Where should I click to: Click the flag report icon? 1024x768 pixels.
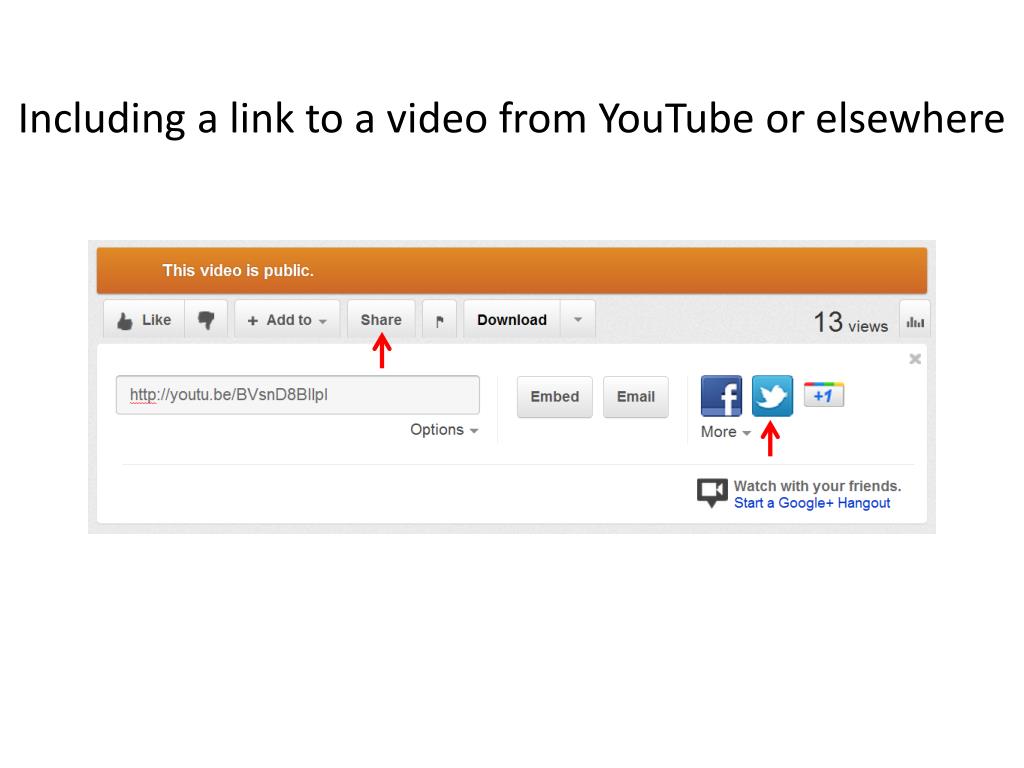click(x=440, y=320)
